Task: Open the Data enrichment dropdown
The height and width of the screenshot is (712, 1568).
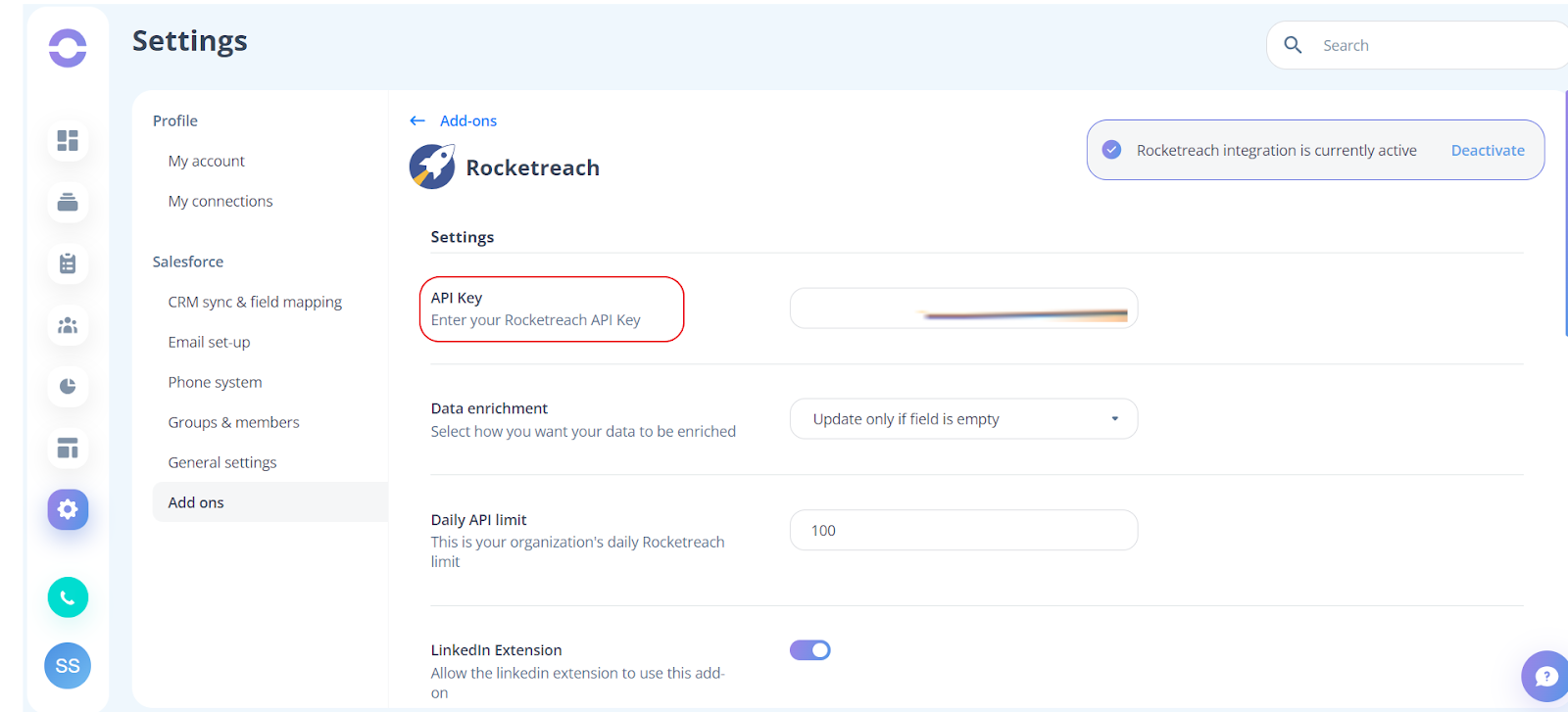Action: tap(963, 419)
